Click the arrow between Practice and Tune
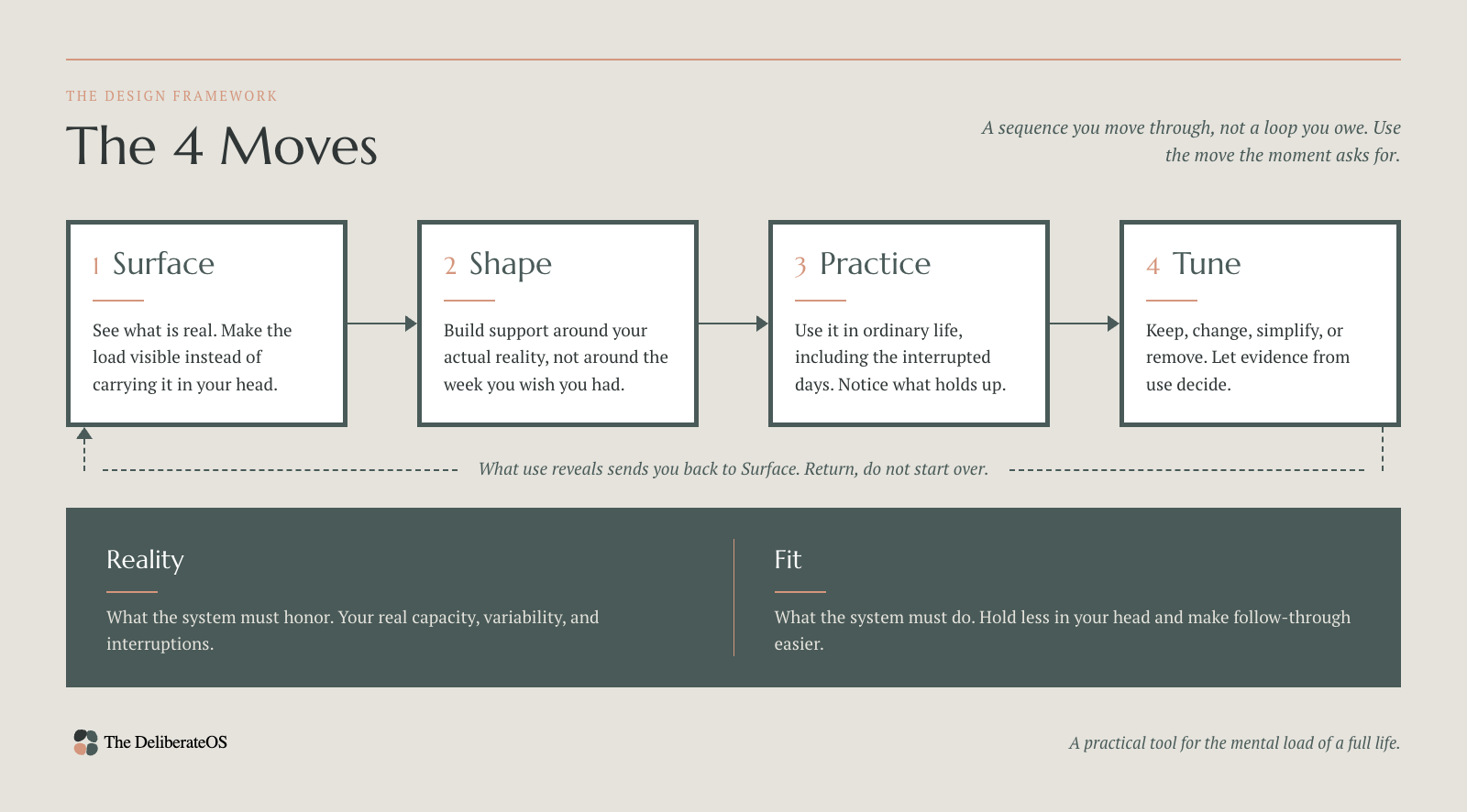 1085,324
